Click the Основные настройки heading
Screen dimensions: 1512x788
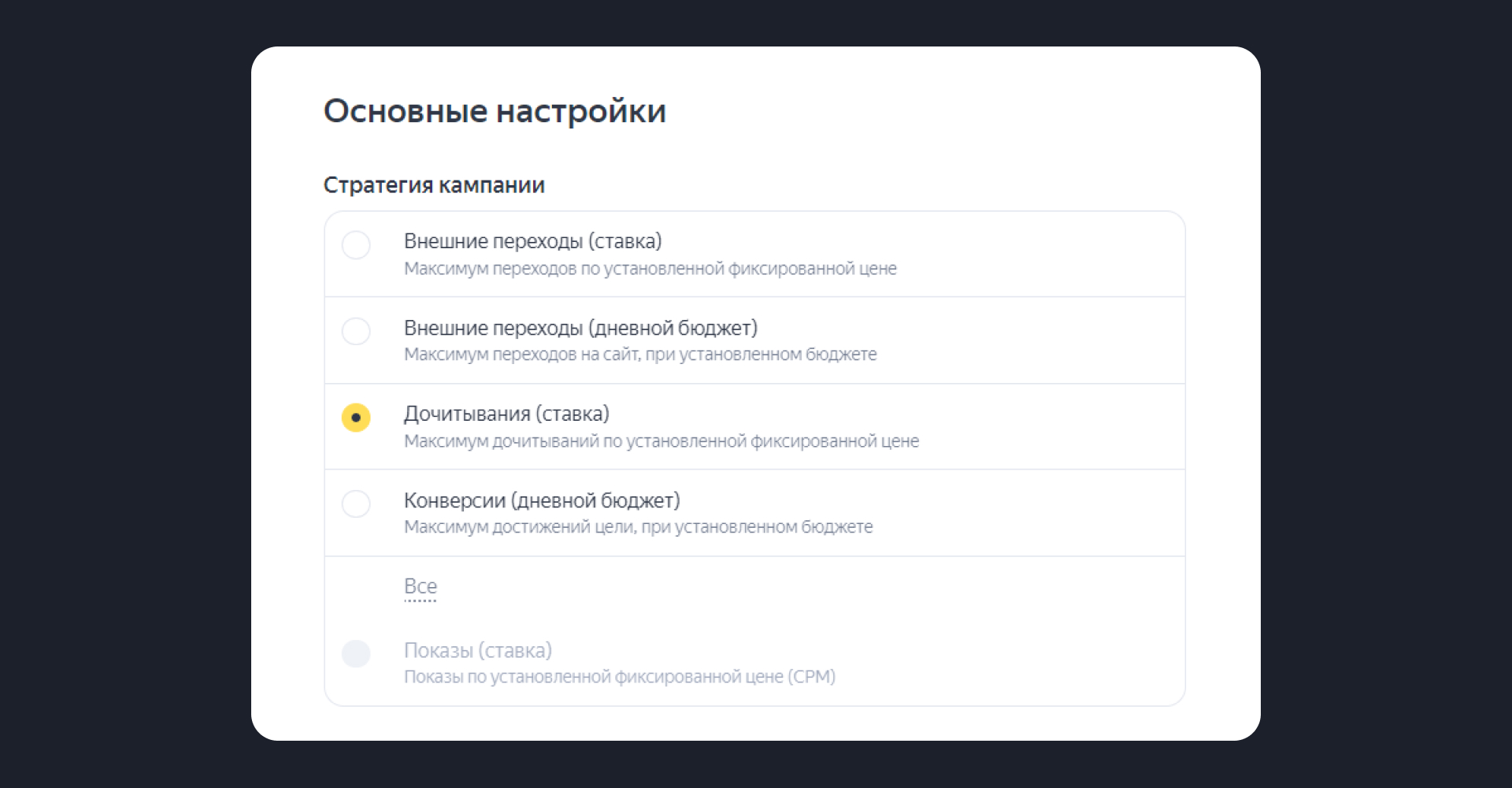tap(495, 111)
